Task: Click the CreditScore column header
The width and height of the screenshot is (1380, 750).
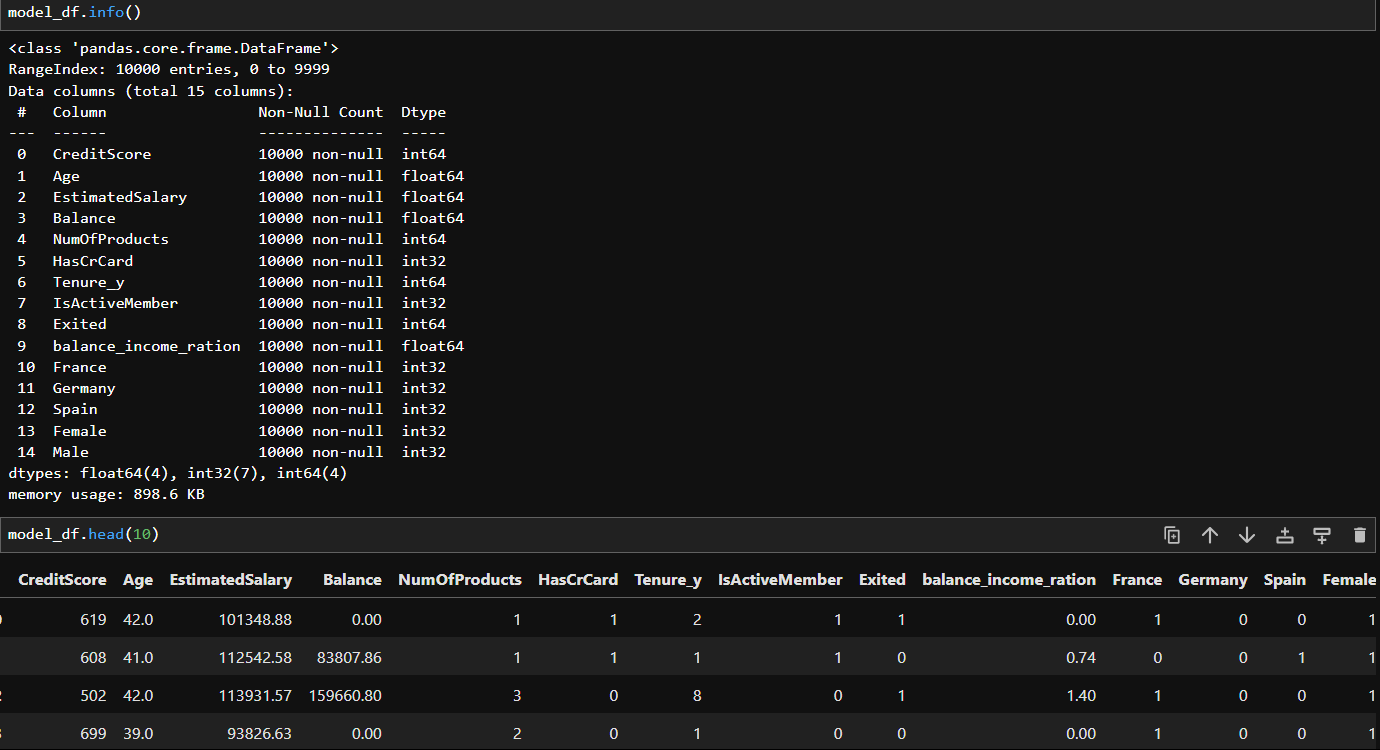Action: [x=62, y=580]
